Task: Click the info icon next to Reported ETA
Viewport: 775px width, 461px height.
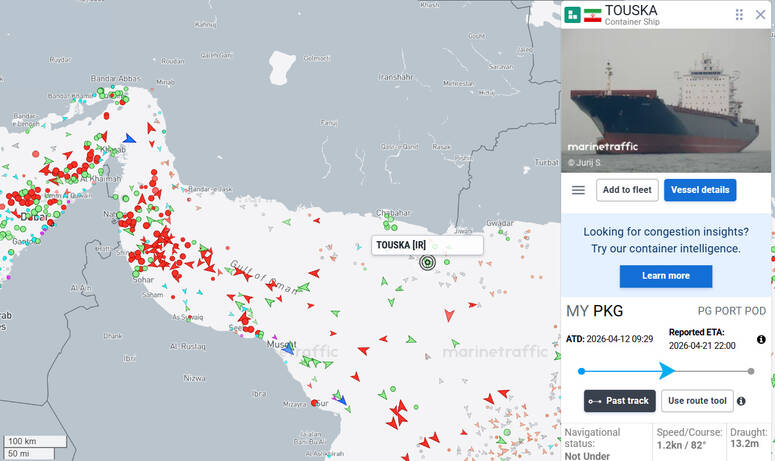Action: click(x=761, y=340)
